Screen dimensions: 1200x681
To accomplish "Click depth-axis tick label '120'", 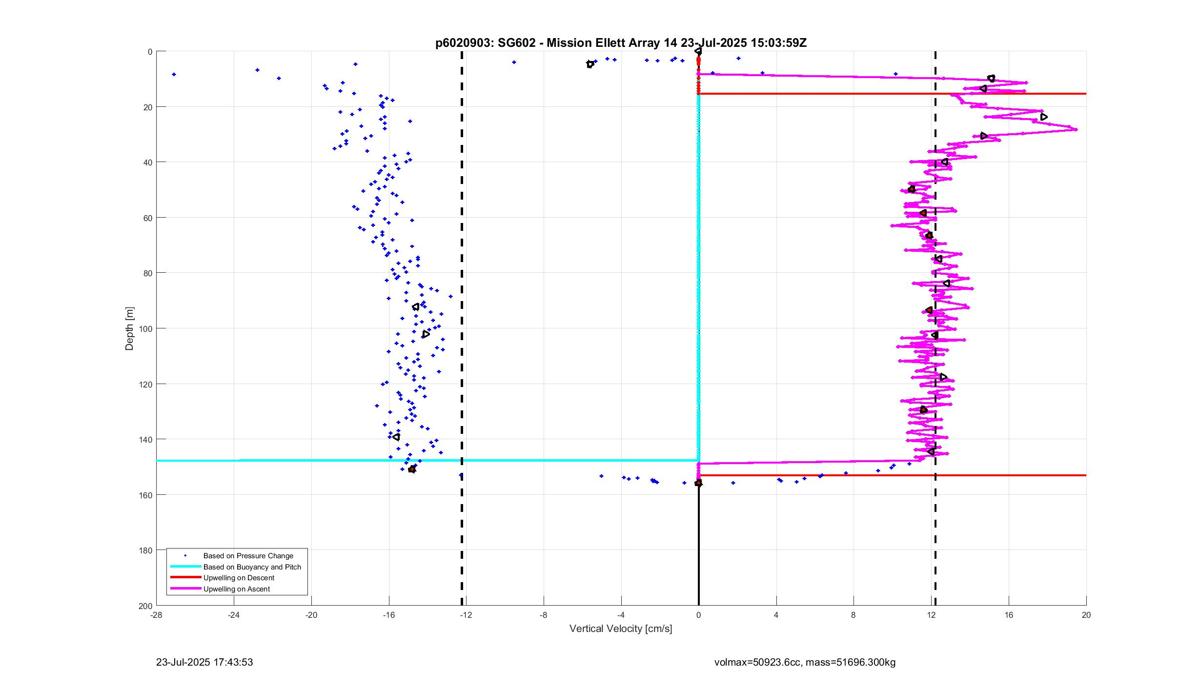I will point(145,384).
